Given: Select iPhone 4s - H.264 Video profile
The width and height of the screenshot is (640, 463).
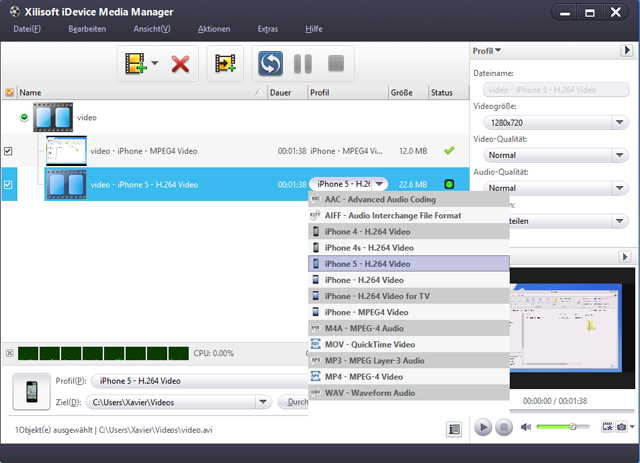Looking at the screenshot, I should [x=368, y=247].
